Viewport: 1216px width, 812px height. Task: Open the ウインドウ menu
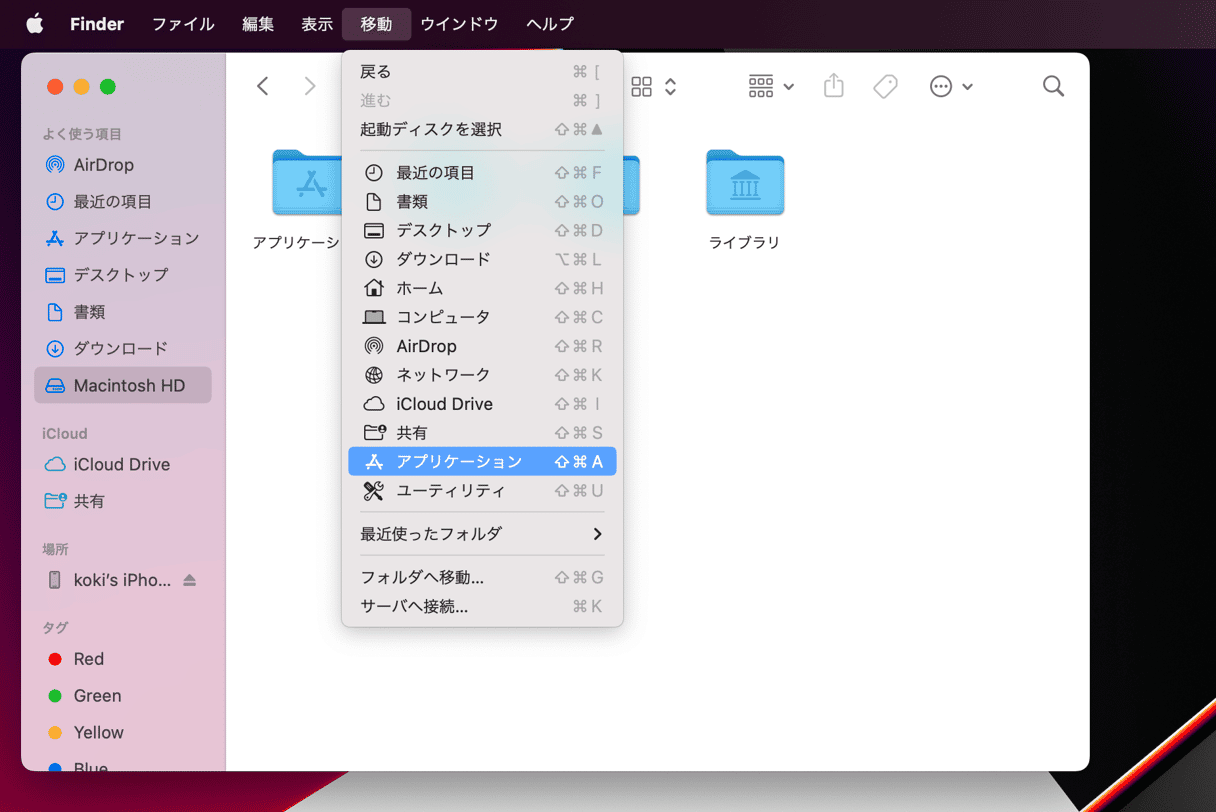[459, 23]
